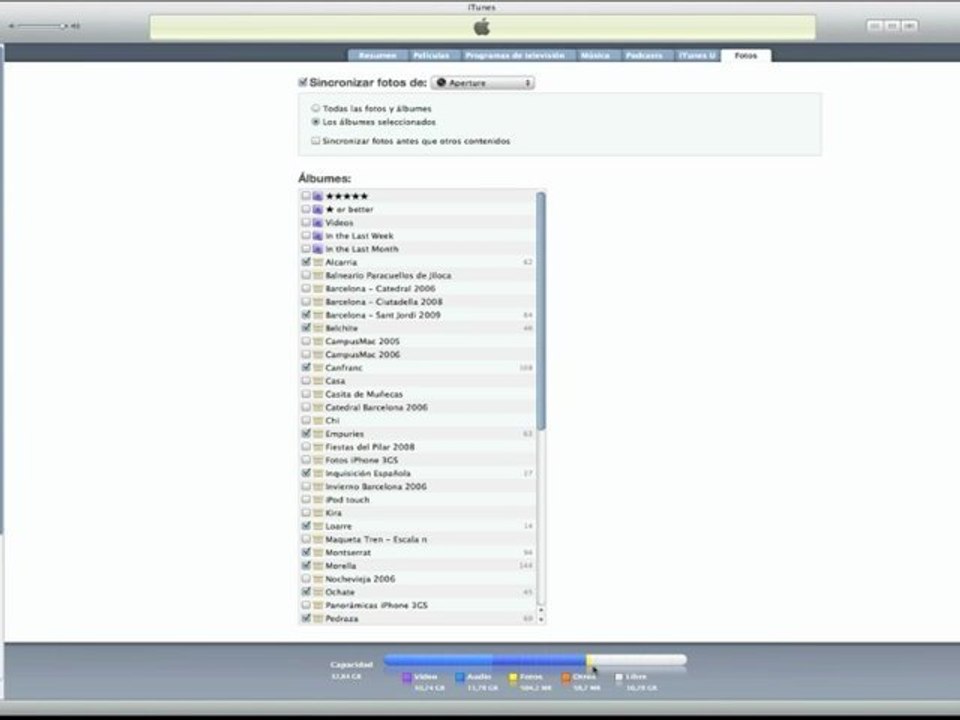
Task: Open the Aperture source dropdown
Action: [x=482, y=83]
